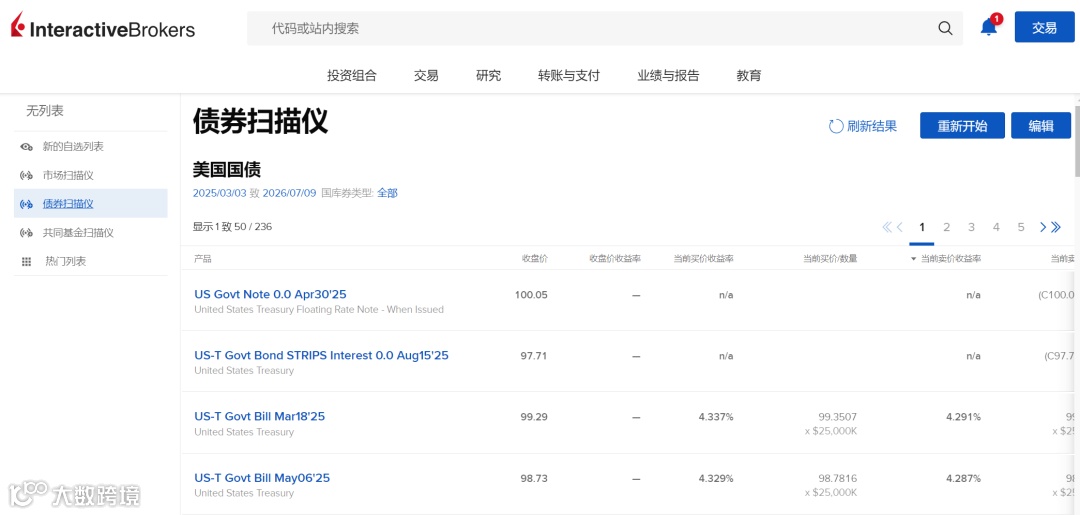Viewport: 1080px width, 515px height.
Task: Click the 刷新结果 link
Action: (x=872, y=126)
